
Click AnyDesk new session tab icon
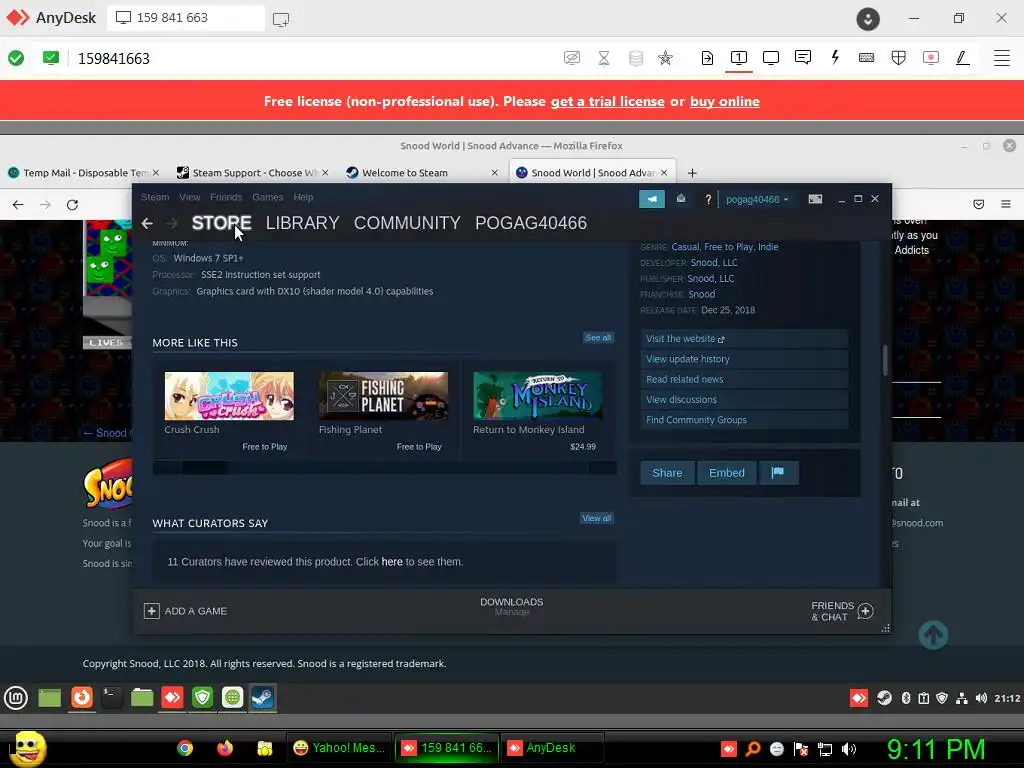pyautogui.click(x=281, y=19)
